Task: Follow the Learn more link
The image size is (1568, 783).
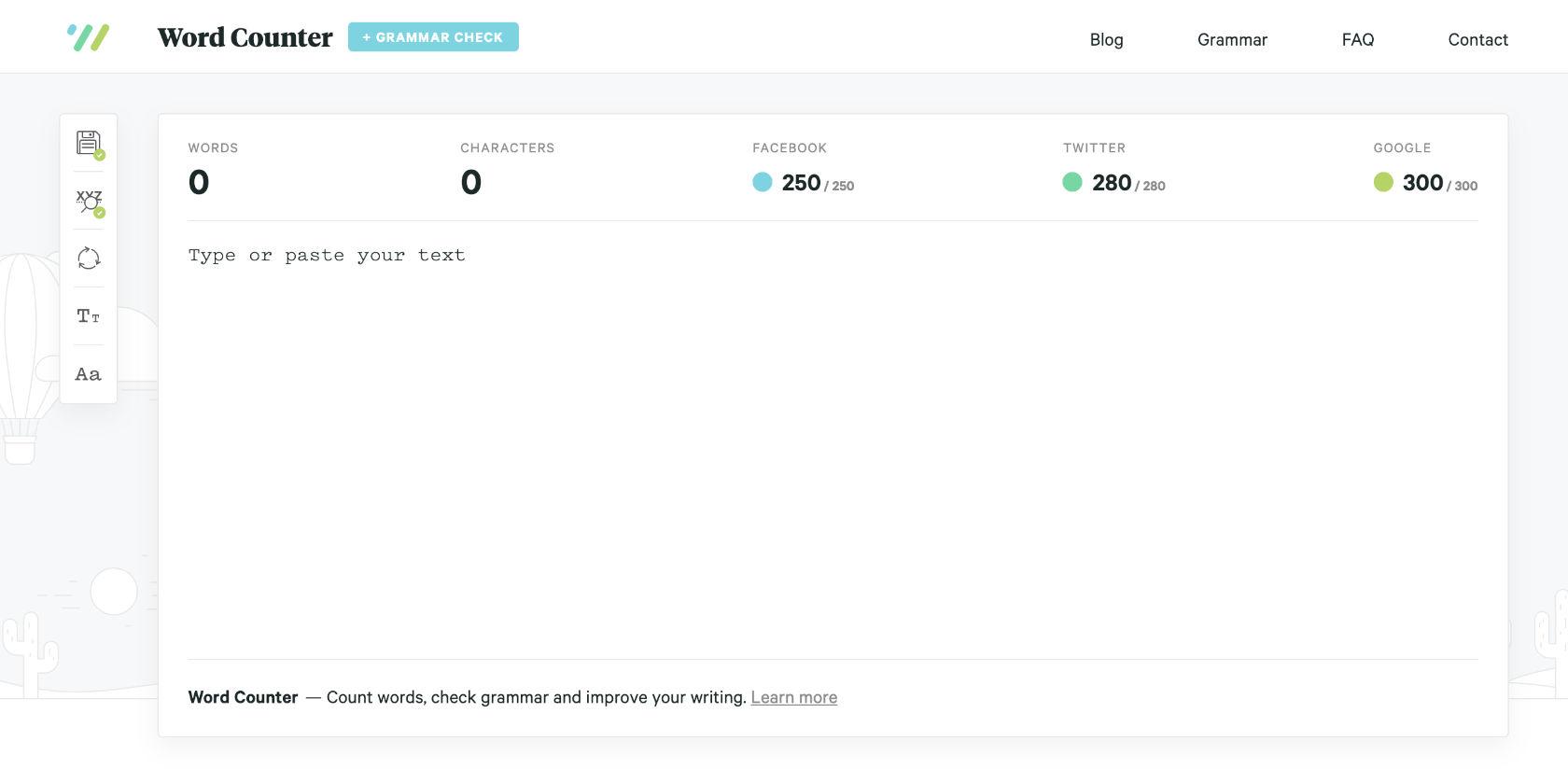Action: 793,697
